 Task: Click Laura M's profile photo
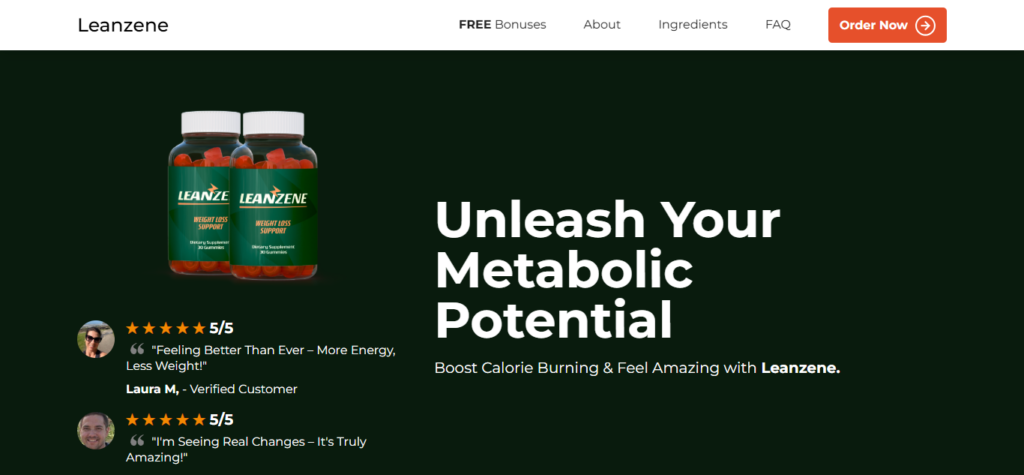[x=96, y=339]
